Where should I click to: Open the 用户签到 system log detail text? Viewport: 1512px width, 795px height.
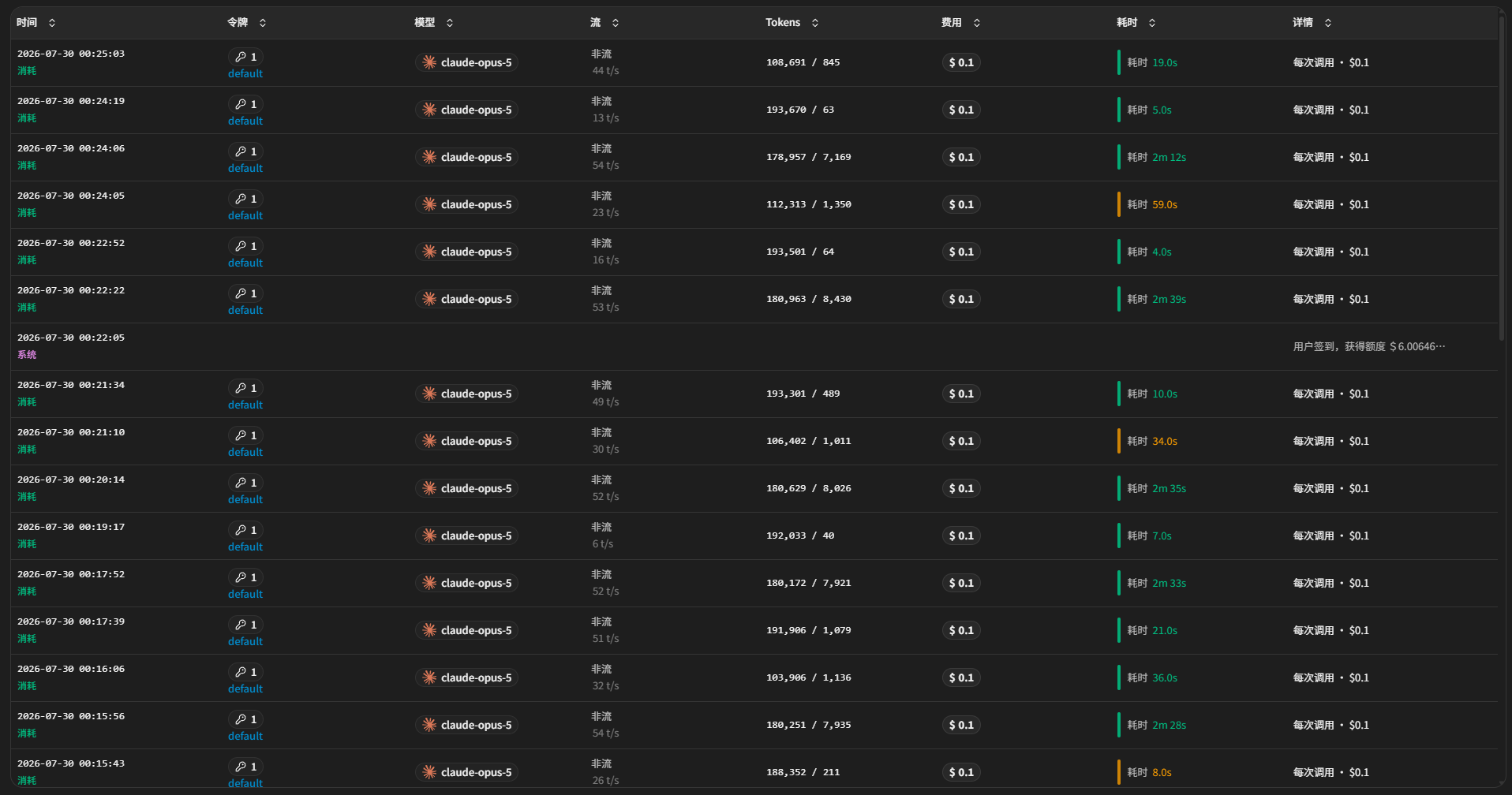pyautogui.click(x=1369, y=346)
